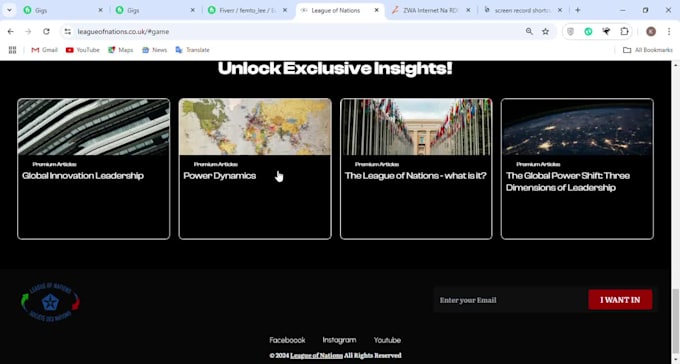Click the page vertical scrollbar thumb
The height and width of the screenshot is (364, 680).
(x=676, y=321)
